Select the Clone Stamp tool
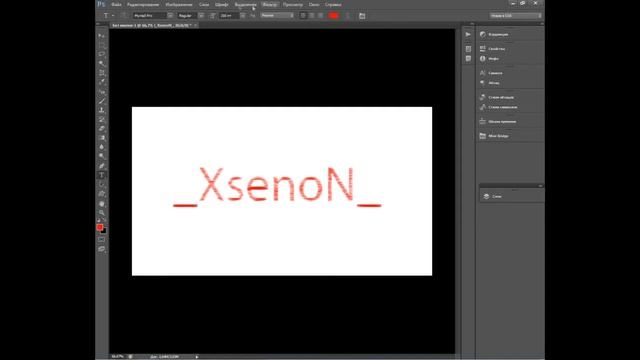Image resolution: width=640 pixels, height=360 pixels. pyautogui.click(x=101, y=110)
